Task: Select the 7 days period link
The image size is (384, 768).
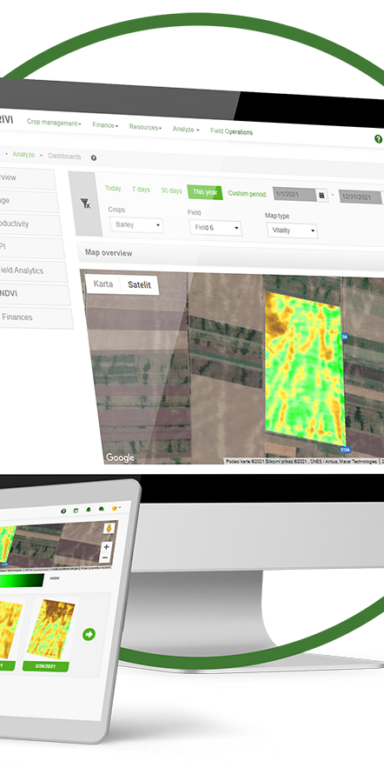Action: 141,189
